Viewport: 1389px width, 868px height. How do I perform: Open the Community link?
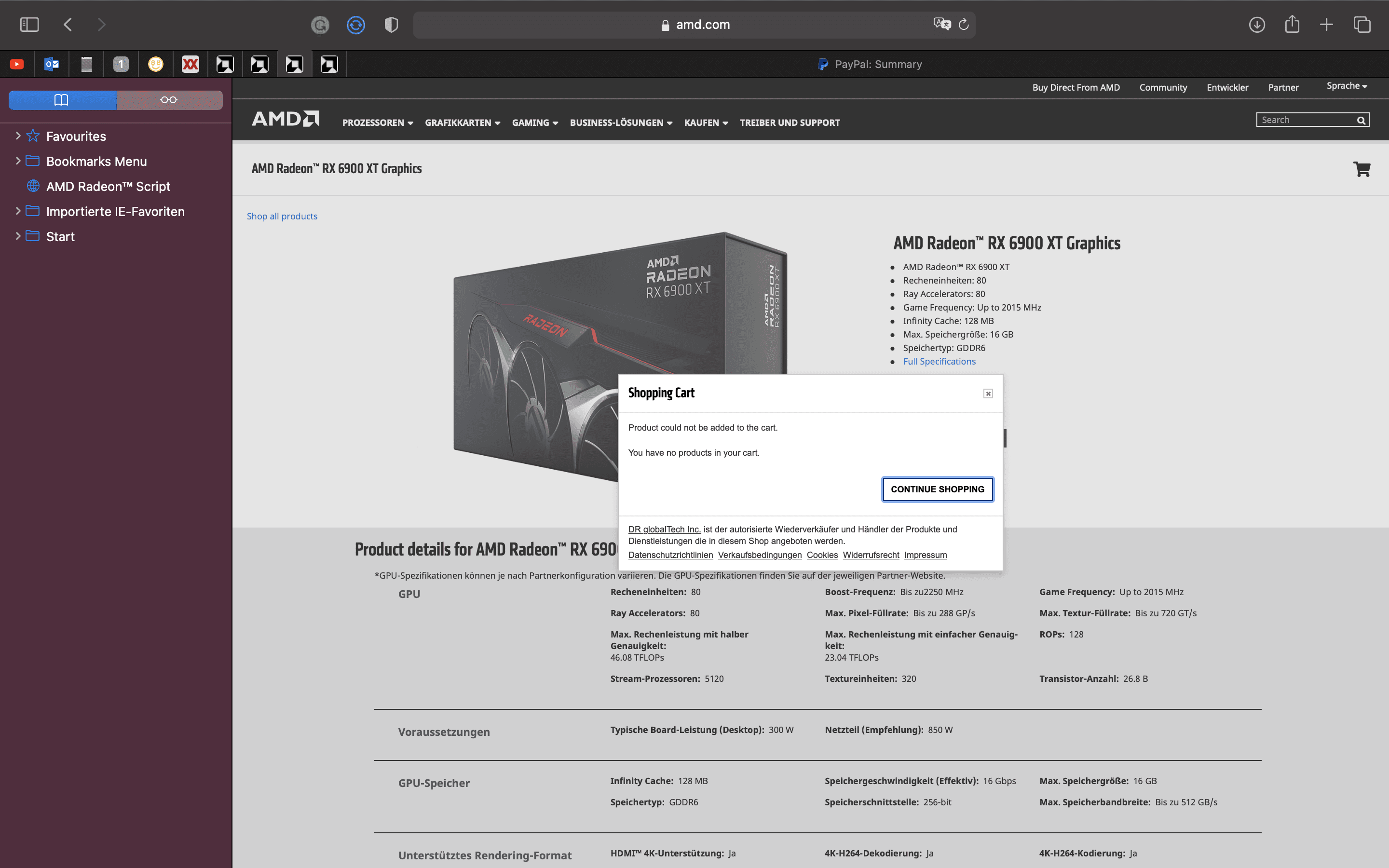click(1163, 87)
